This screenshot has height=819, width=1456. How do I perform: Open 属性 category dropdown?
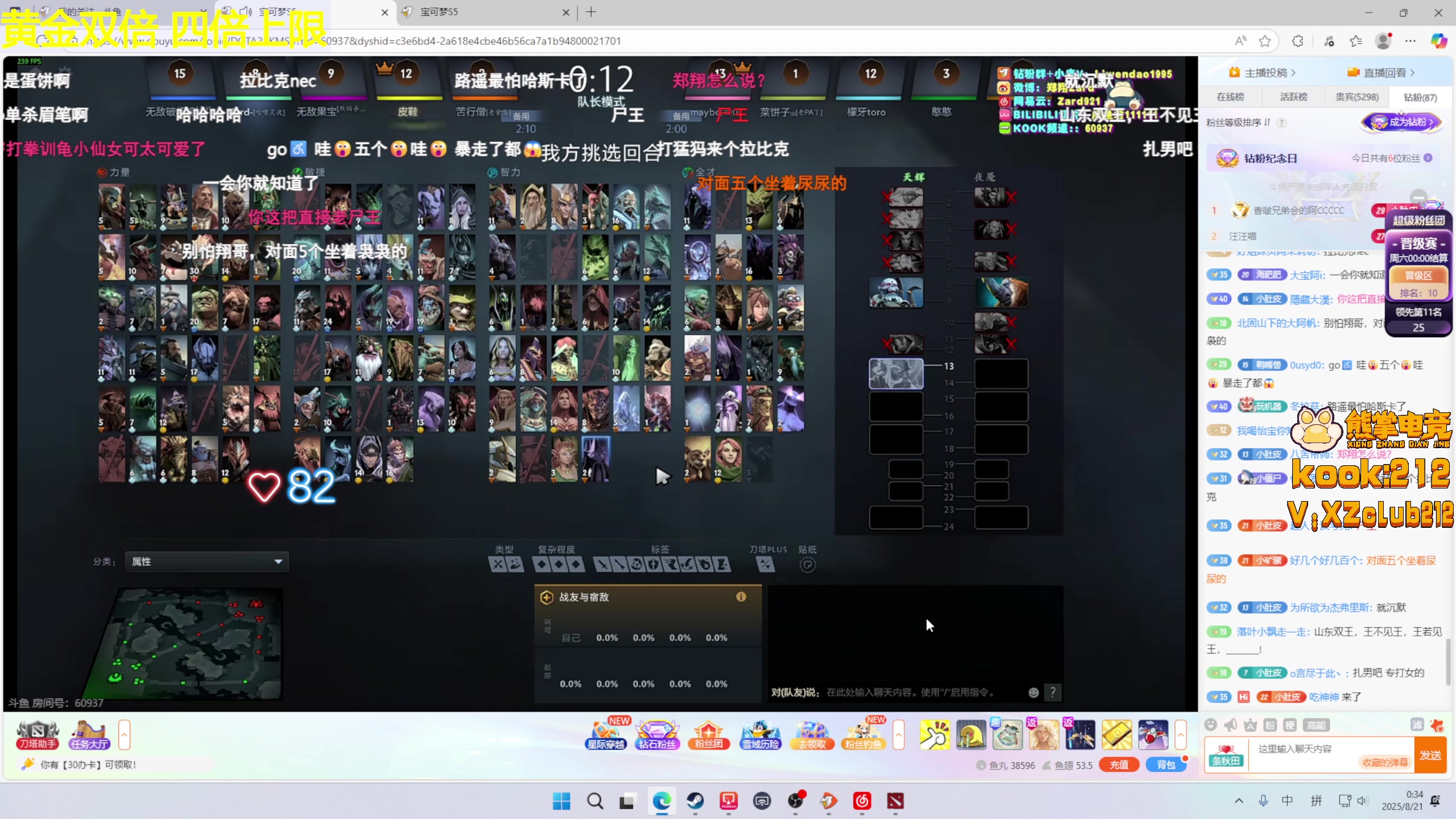206,561
